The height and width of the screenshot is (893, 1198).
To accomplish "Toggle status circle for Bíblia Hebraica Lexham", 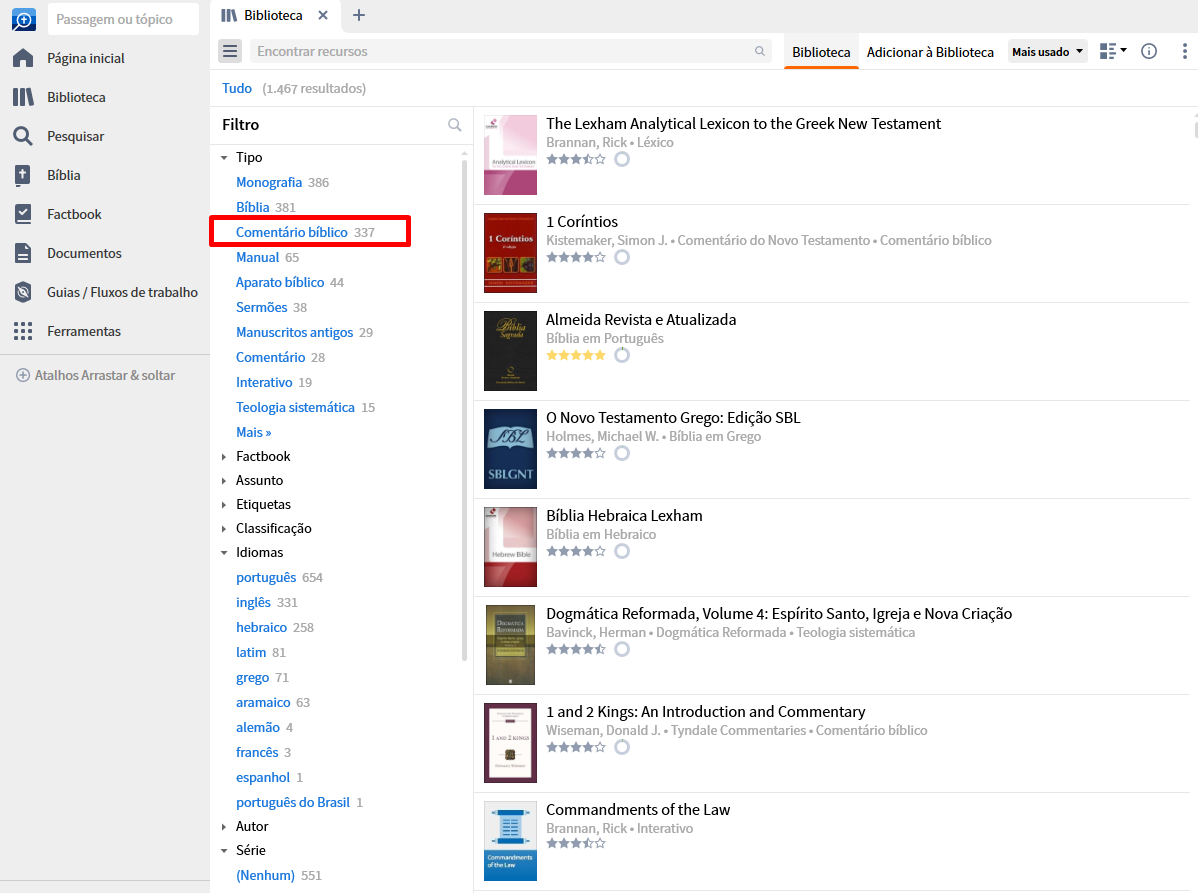I will click(622, 551).
